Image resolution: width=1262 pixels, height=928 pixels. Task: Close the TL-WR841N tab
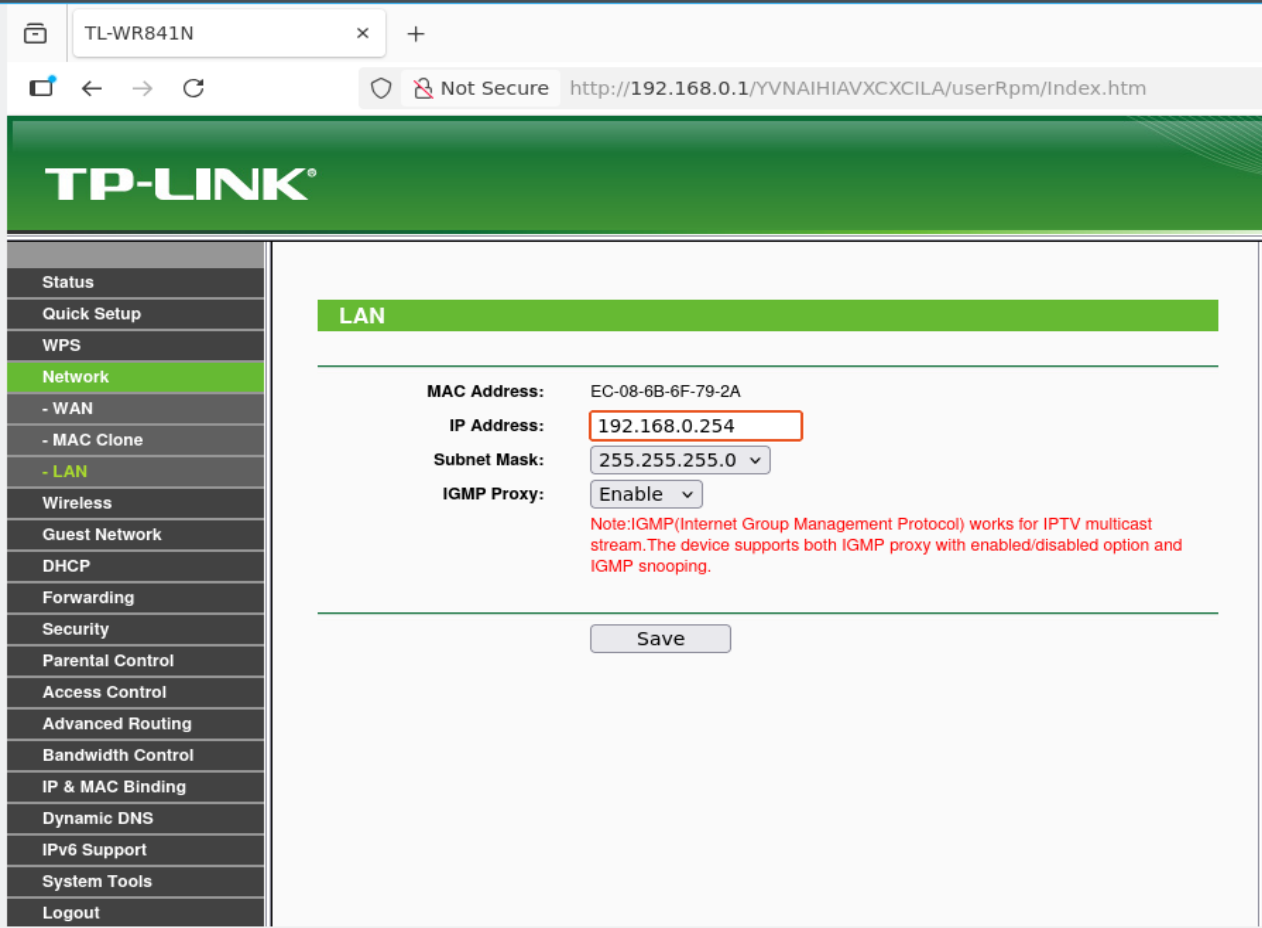click(x=363, y=33)
